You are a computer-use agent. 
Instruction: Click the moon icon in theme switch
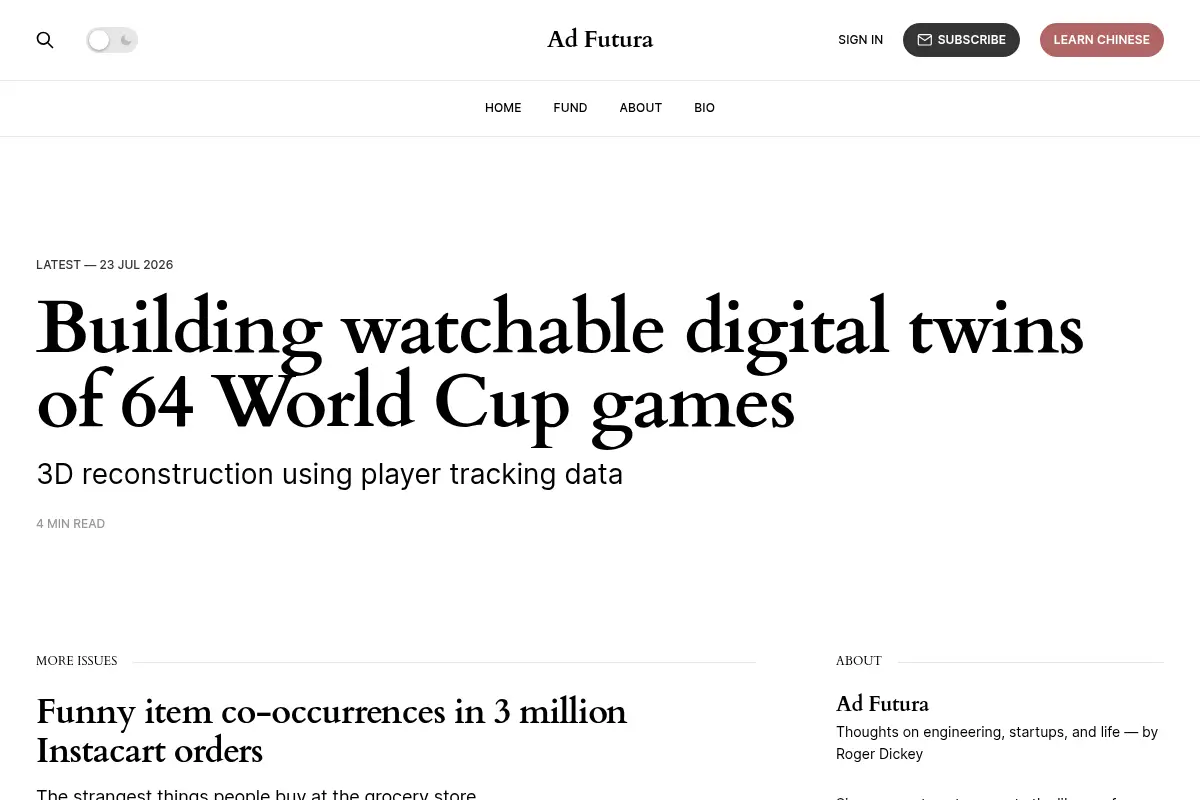tap(126, 40)
